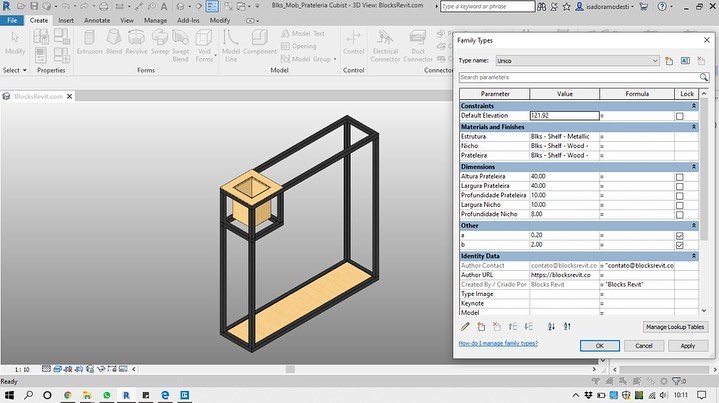Click the Print icon in quick access toolbar
Image resolution: width=719 pixels, height=403 pixels.
click(x=104, y=6)
